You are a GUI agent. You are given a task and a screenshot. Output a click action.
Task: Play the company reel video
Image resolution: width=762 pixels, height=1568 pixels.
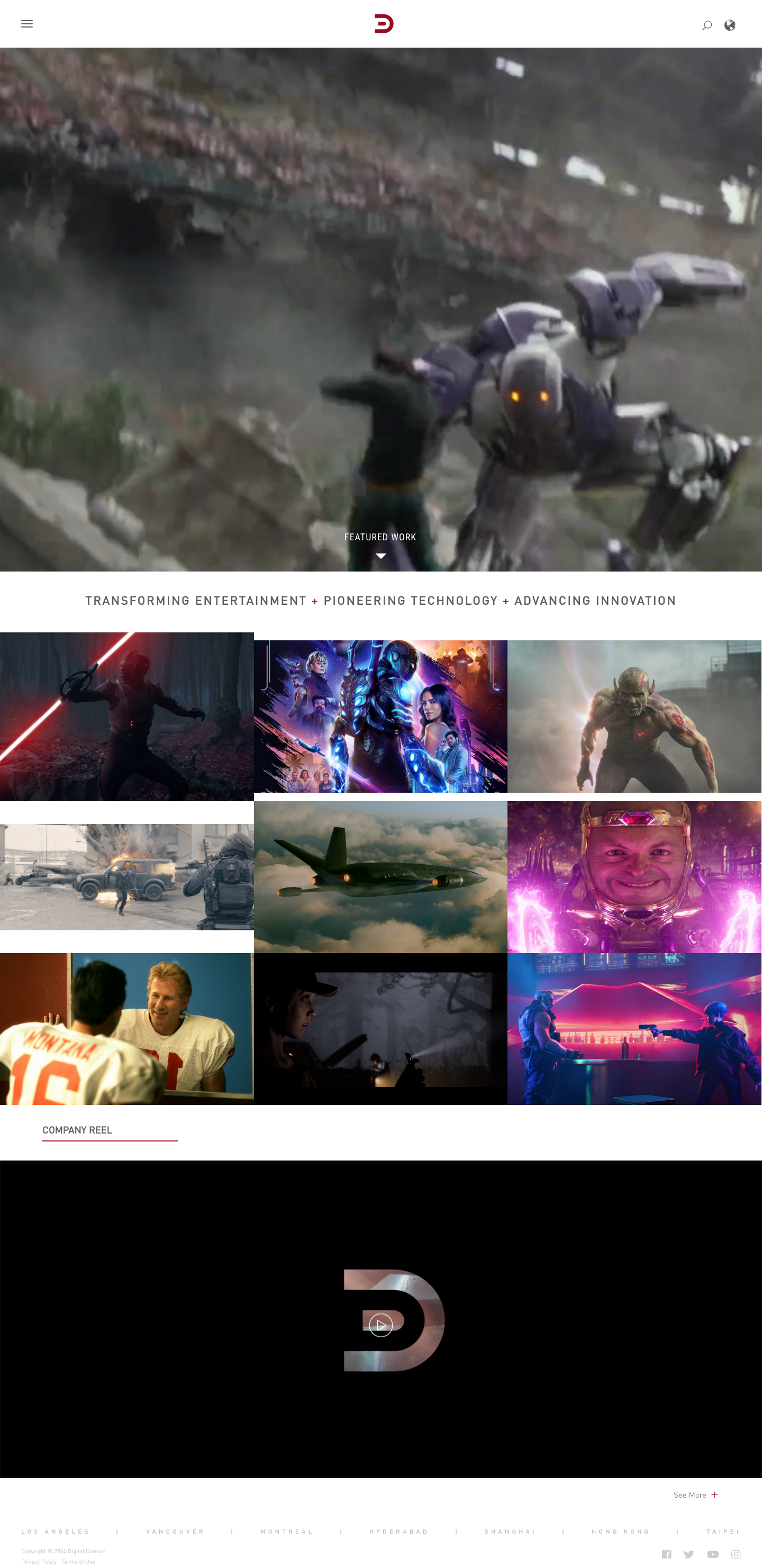click(x=380, y=1325)
